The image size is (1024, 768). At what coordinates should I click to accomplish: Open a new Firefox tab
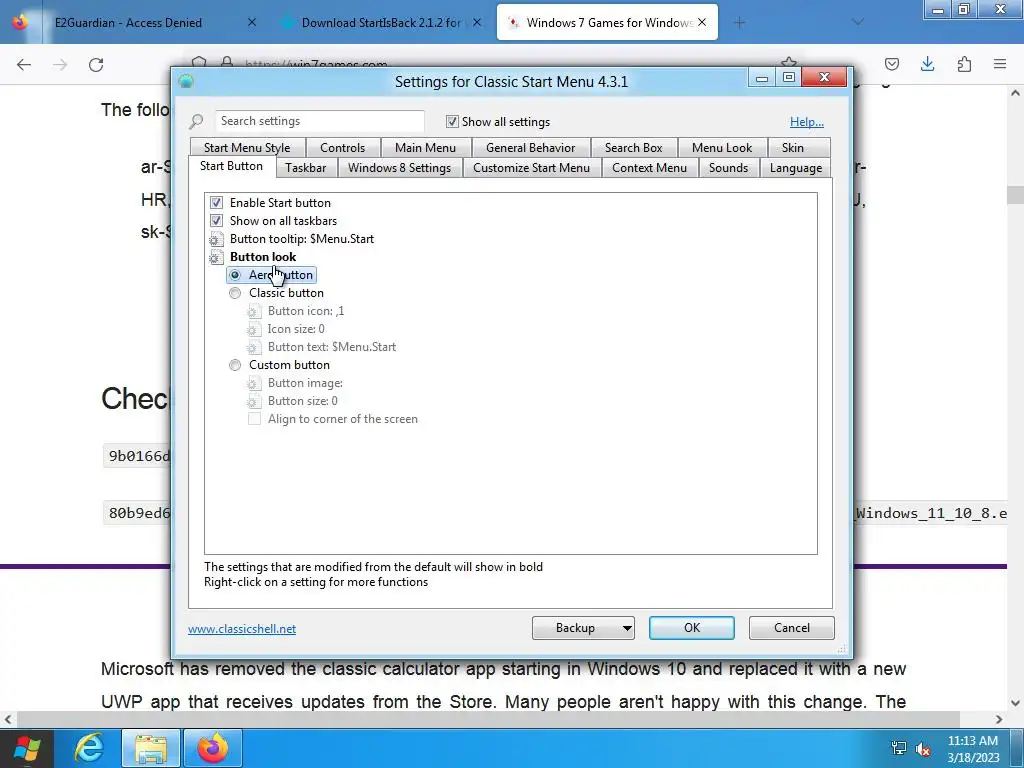click(x=739, y=23)
